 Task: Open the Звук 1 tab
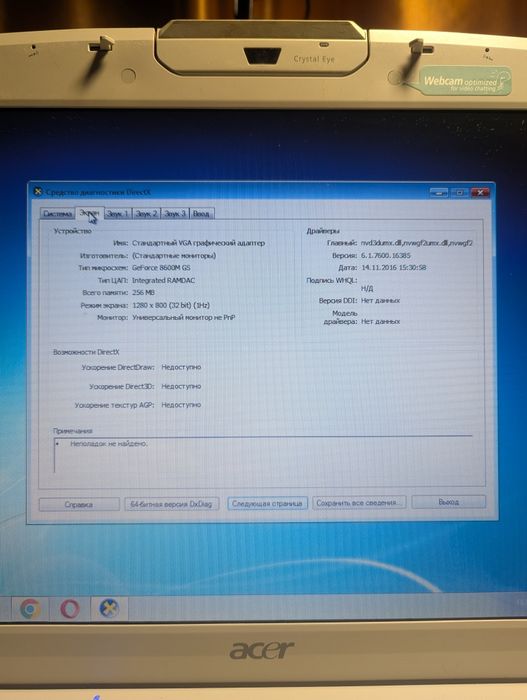pyautogui.click(x=118, y=214)
